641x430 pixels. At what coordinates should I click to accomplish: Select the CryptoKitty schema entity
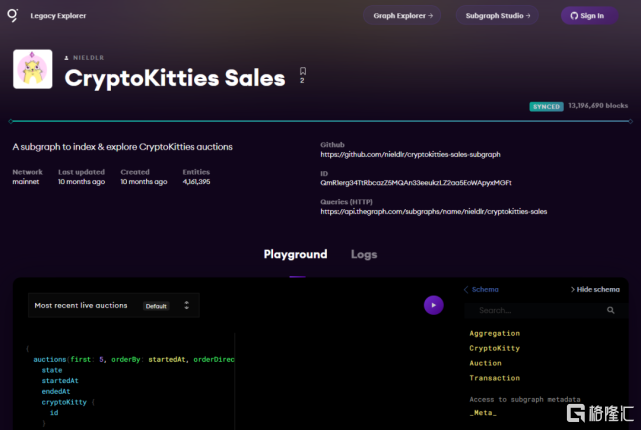pos(494,348)
